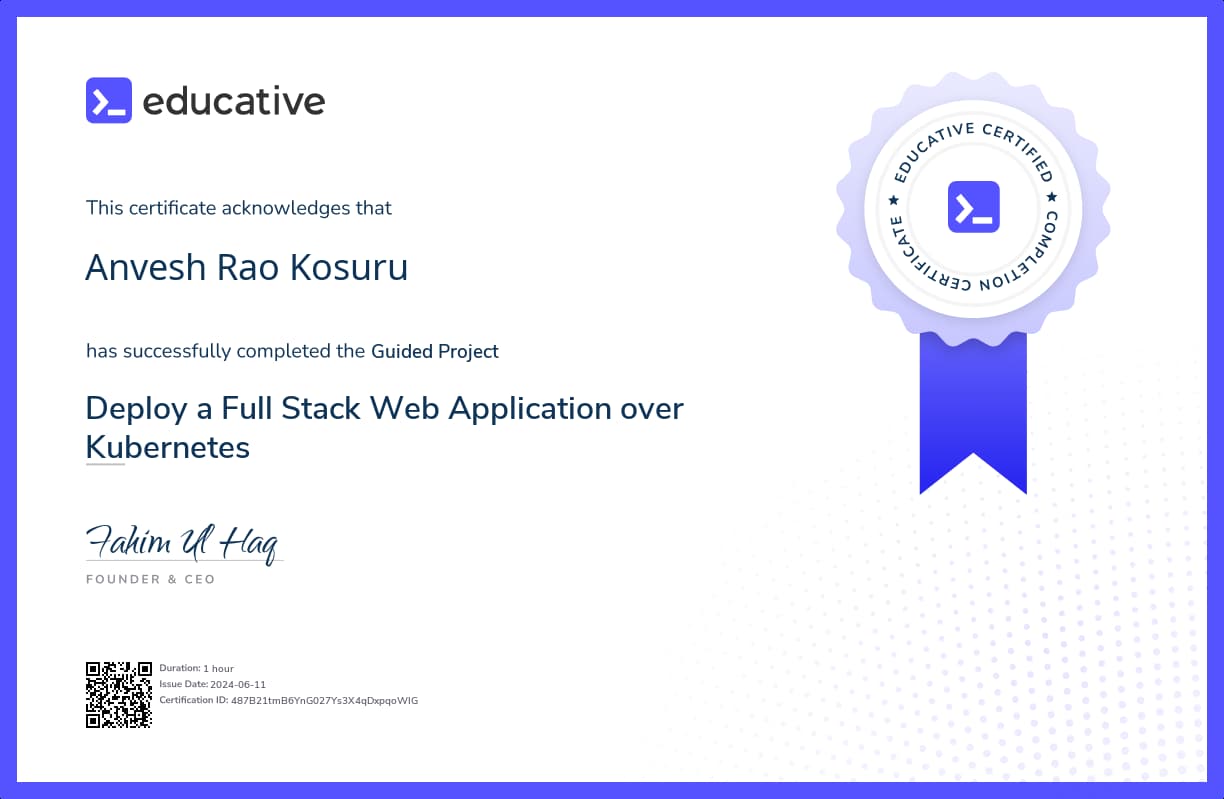
Task: Select the text 'This certificate acknowledges that'
Action: [239, 208]
